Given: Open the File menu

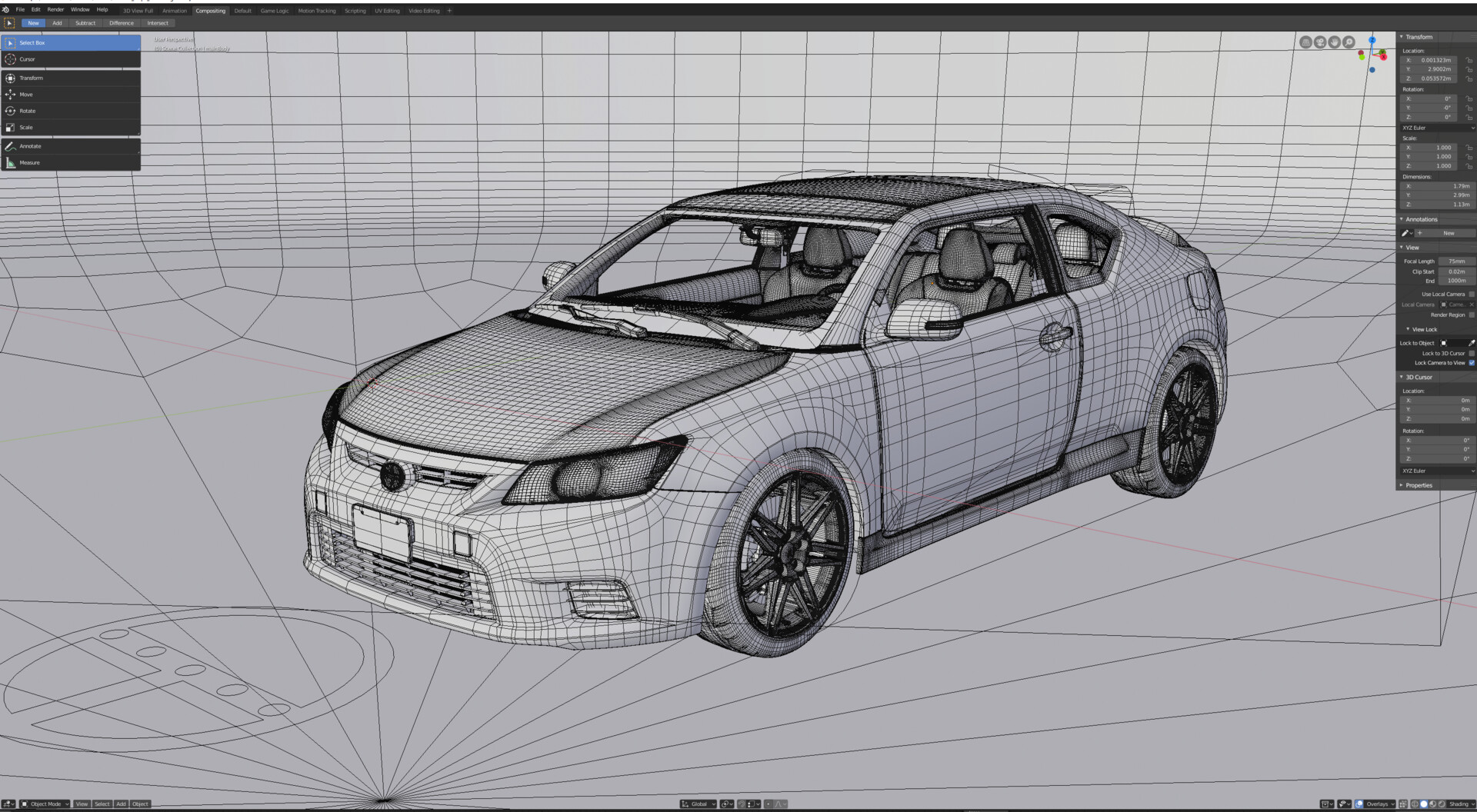Looking at the screenshot, I should coord(21,10).
